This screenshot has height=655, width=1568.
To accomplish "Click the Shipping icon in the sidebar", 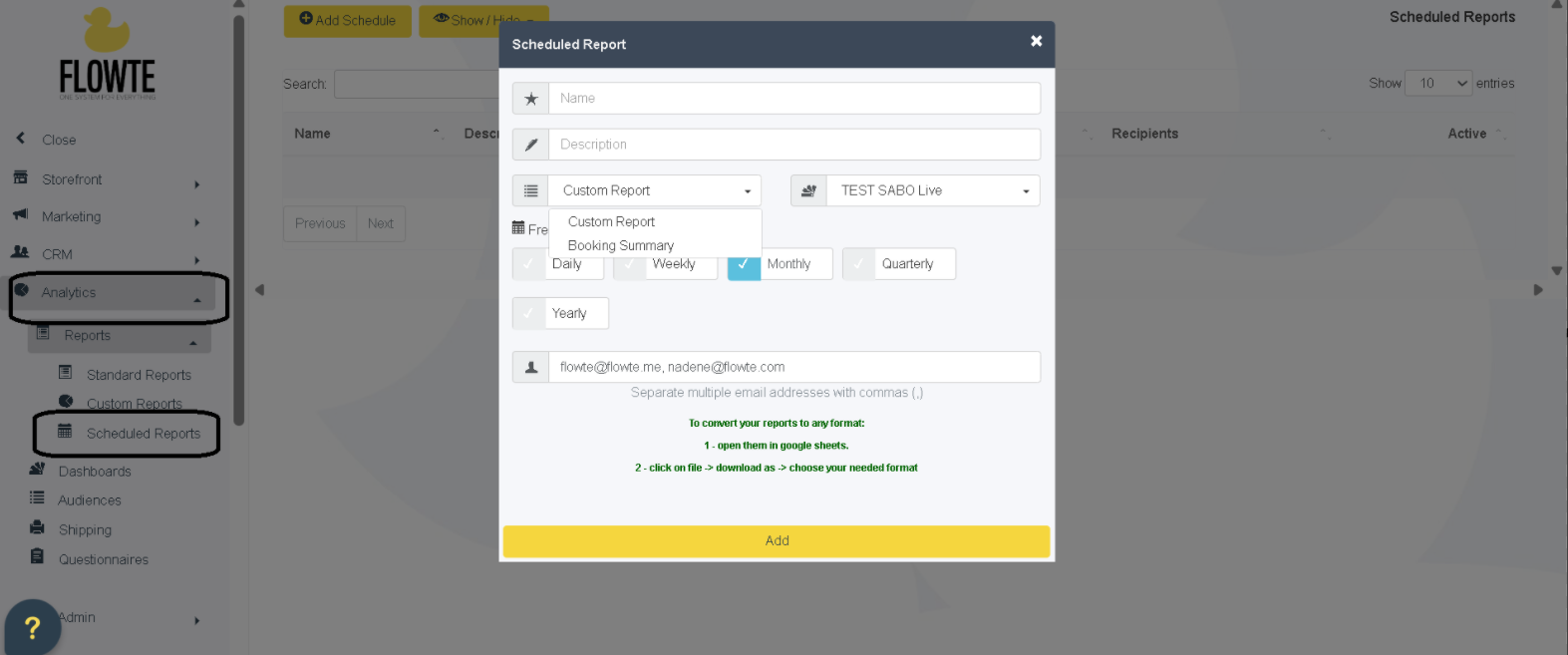I will click(x=37, y=528).
